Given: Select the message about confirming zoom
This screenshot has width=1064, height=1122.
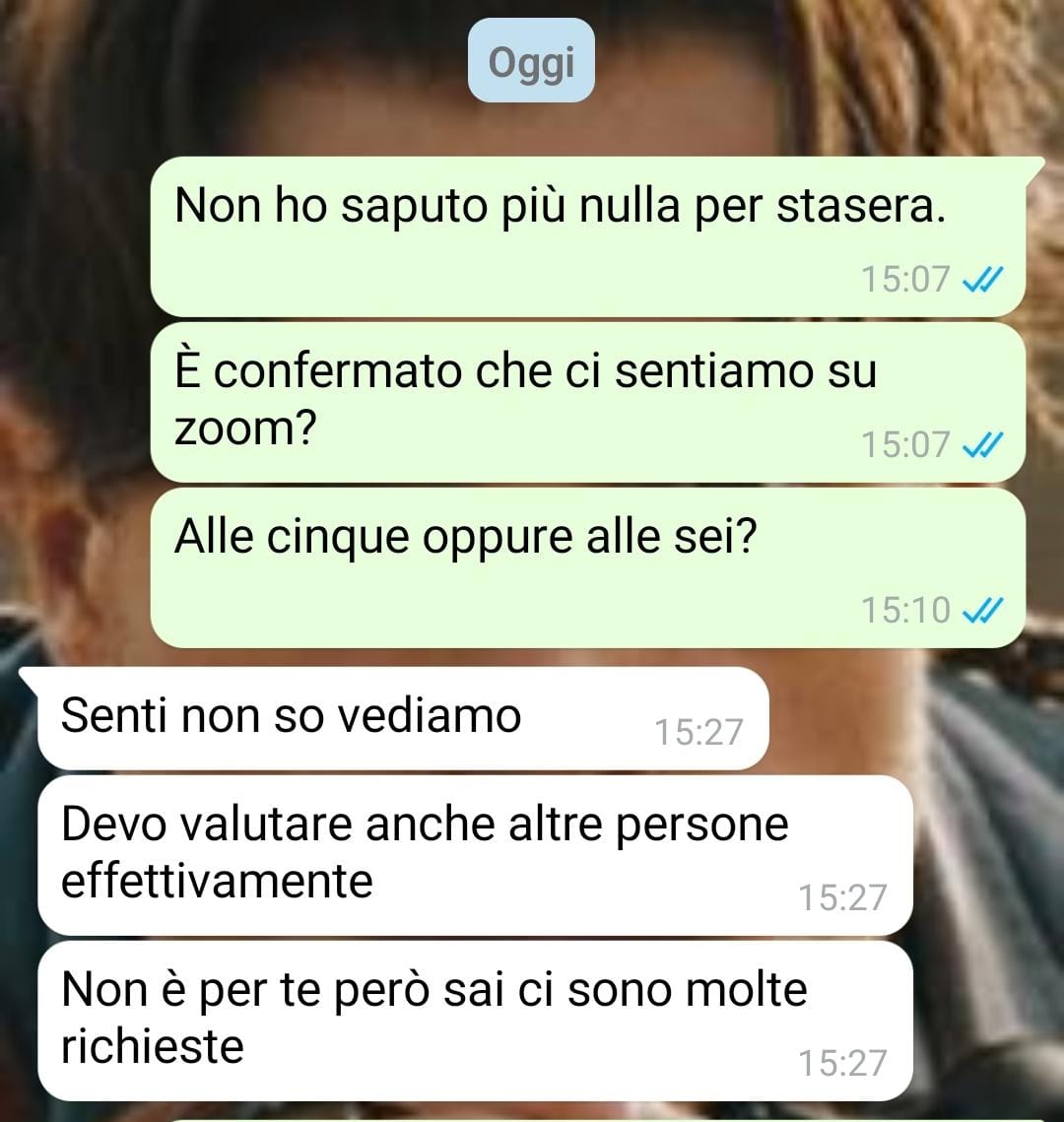Looking at the screenshot, I should click(588, 402).
